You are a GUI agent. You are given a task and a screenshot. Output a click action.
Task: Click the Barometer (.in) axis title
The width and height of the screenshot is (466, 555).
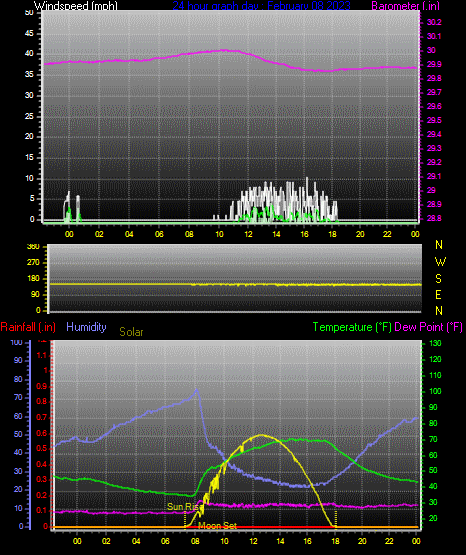[405, 6]
